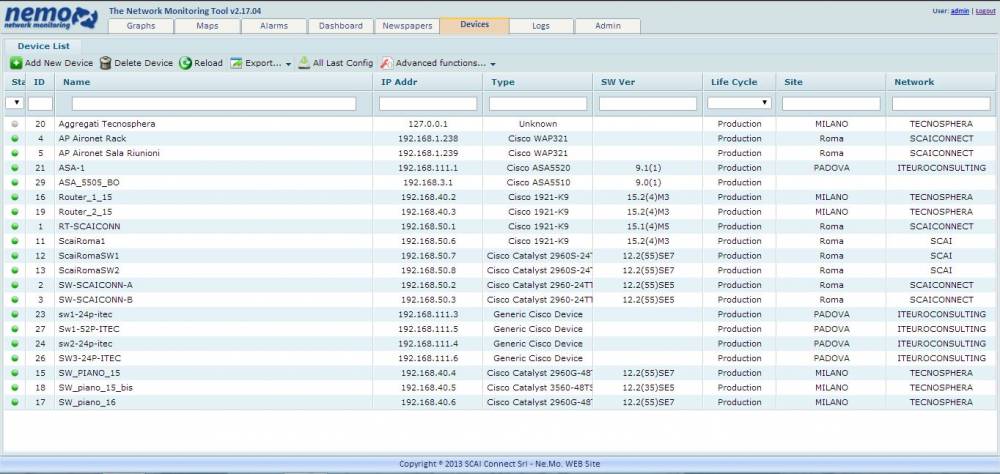Focus the Site filter input
Image resolution: width=1000 pixels, height=474 pixels.
coord(831,103)
